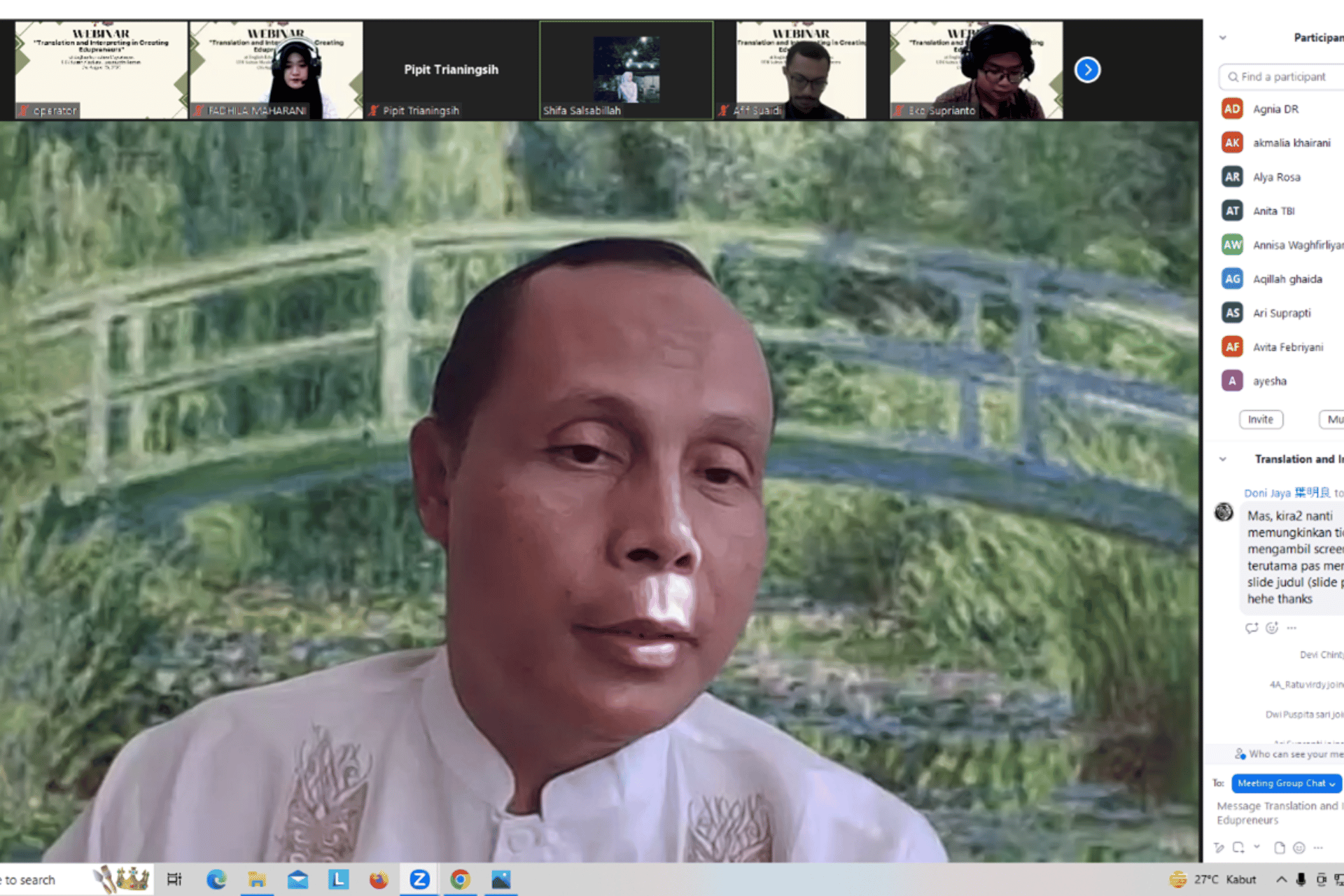This screenshot has width=1344, height=896.
Task: Open Microsoft Edge from taskbar
Action: pyautogui.click(x=216, y=879)
